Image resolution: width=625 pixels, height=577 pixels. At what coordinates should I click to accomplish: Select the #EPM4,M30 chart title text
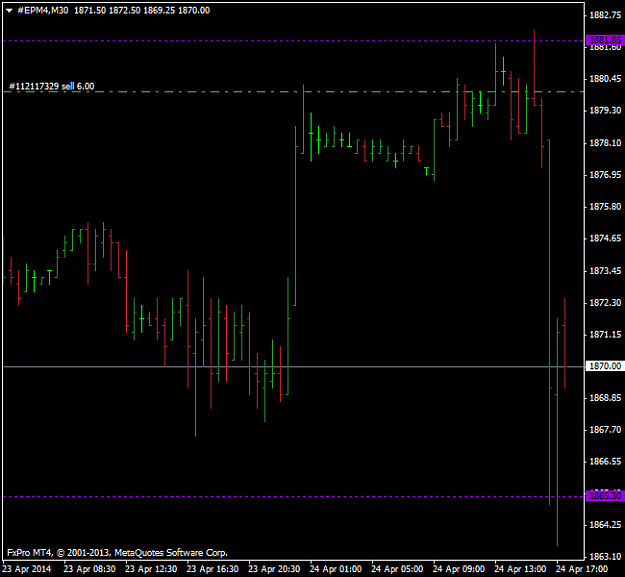(43, 10)
